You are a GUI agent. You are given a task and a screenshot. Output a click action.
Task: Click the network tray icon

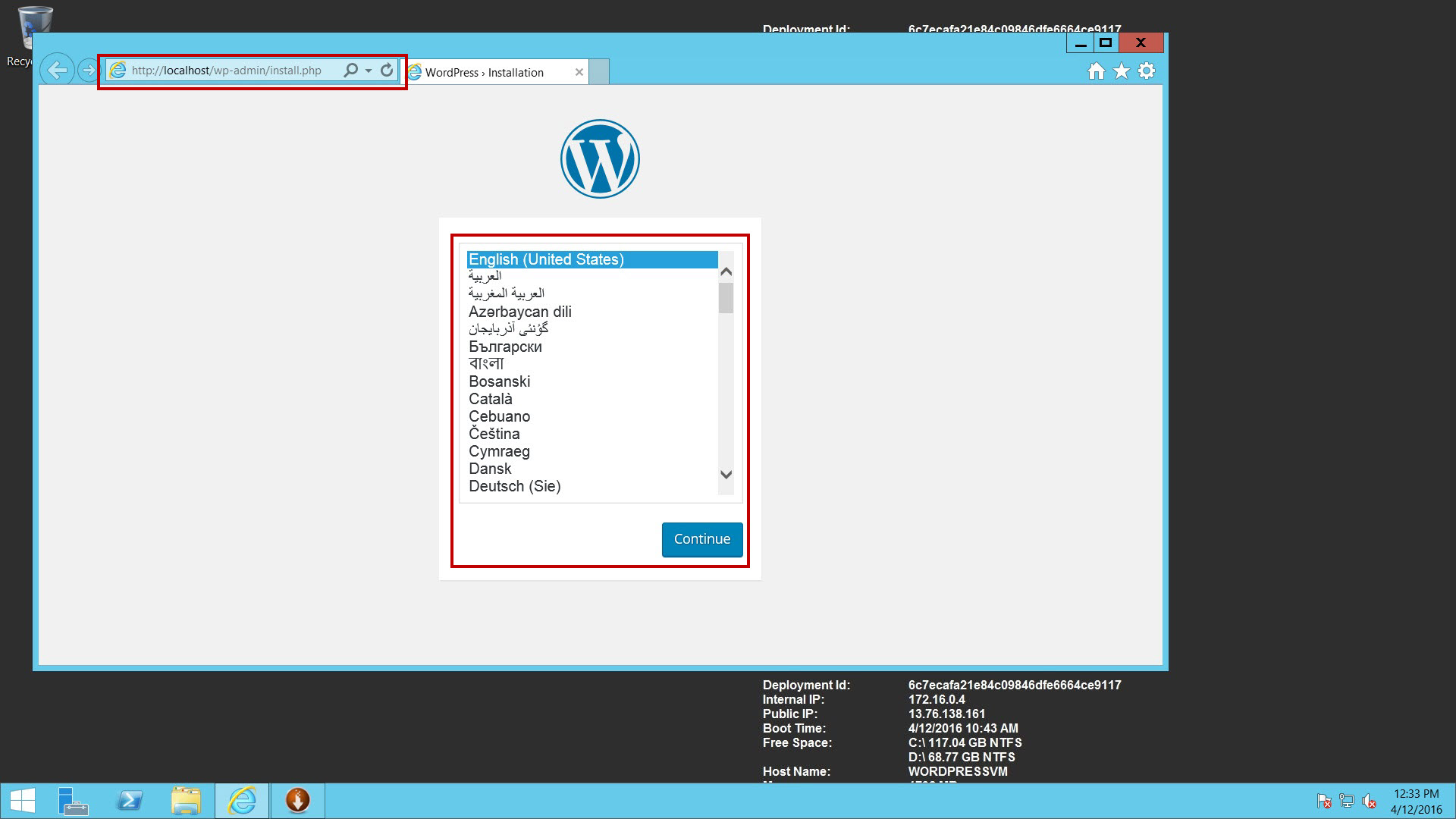1347,801
